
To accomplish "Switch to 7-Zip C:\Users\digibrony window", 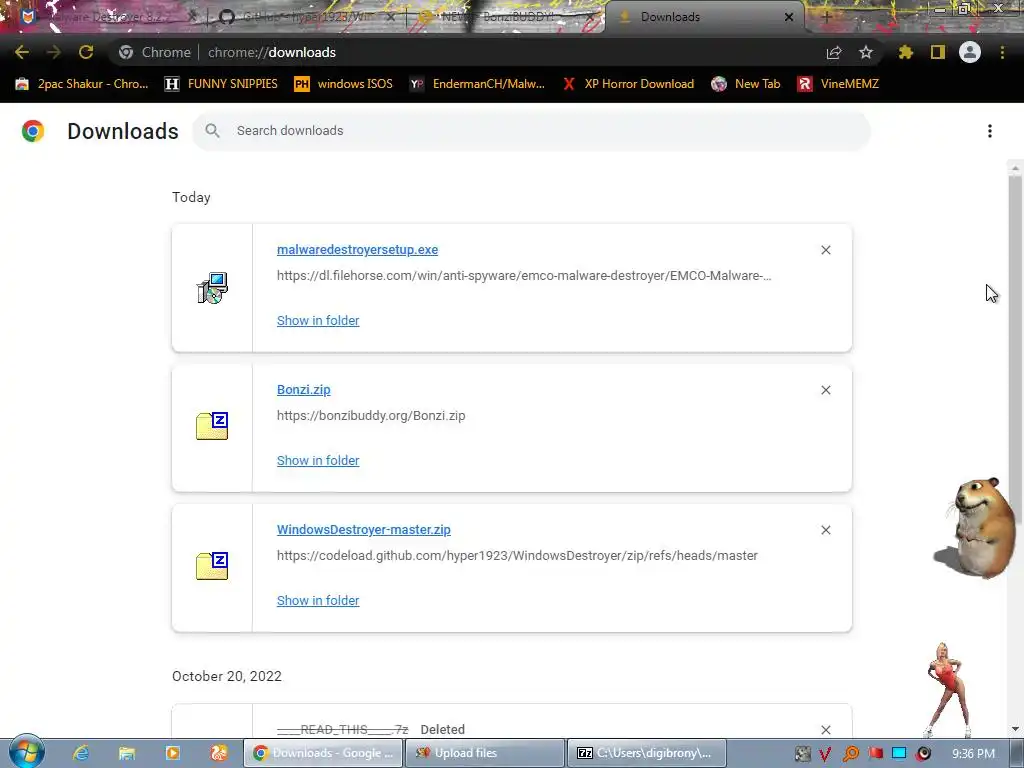I will (647, 753).
